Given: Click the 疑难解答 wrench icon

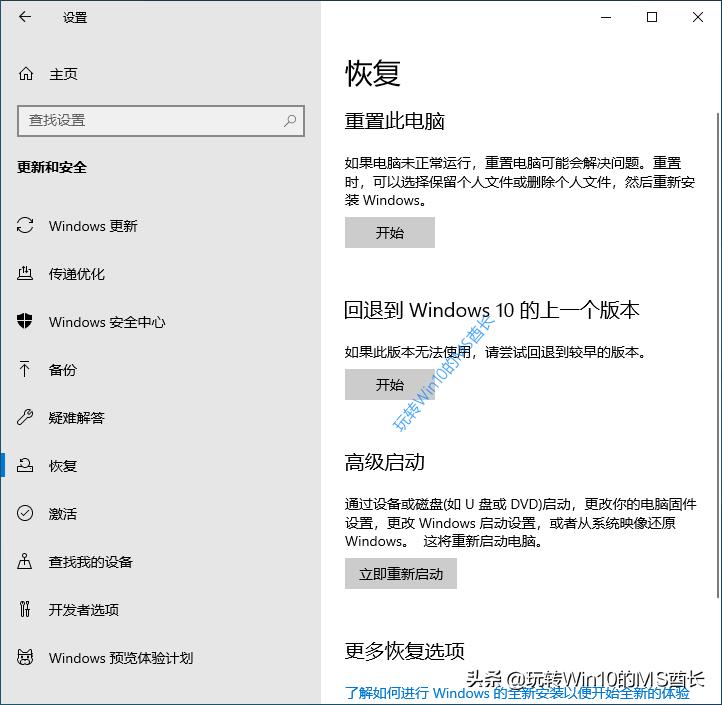Looking at the screenshot, I should pos(25,417).
